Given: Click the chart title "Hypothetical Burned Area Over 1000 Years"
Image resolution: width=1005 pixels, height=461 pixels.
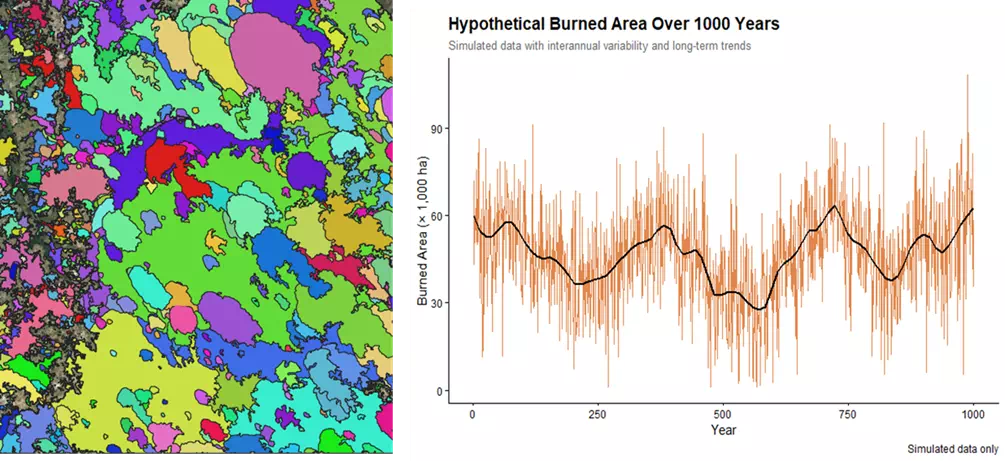Looking at the screenshot, I should point(613,25).
